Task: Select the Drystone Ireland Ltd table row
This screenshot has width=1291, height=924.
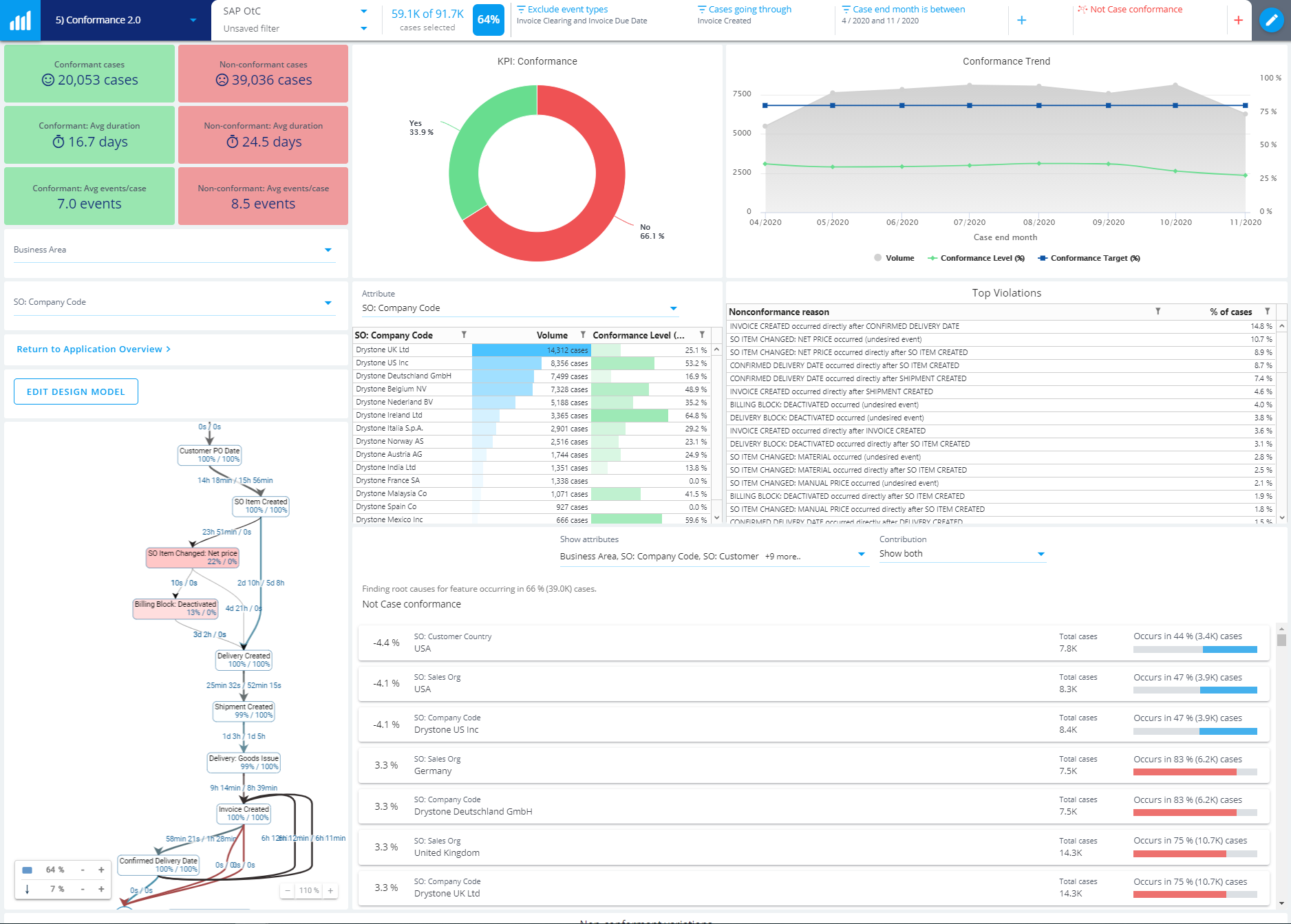Action: (531, 416)
